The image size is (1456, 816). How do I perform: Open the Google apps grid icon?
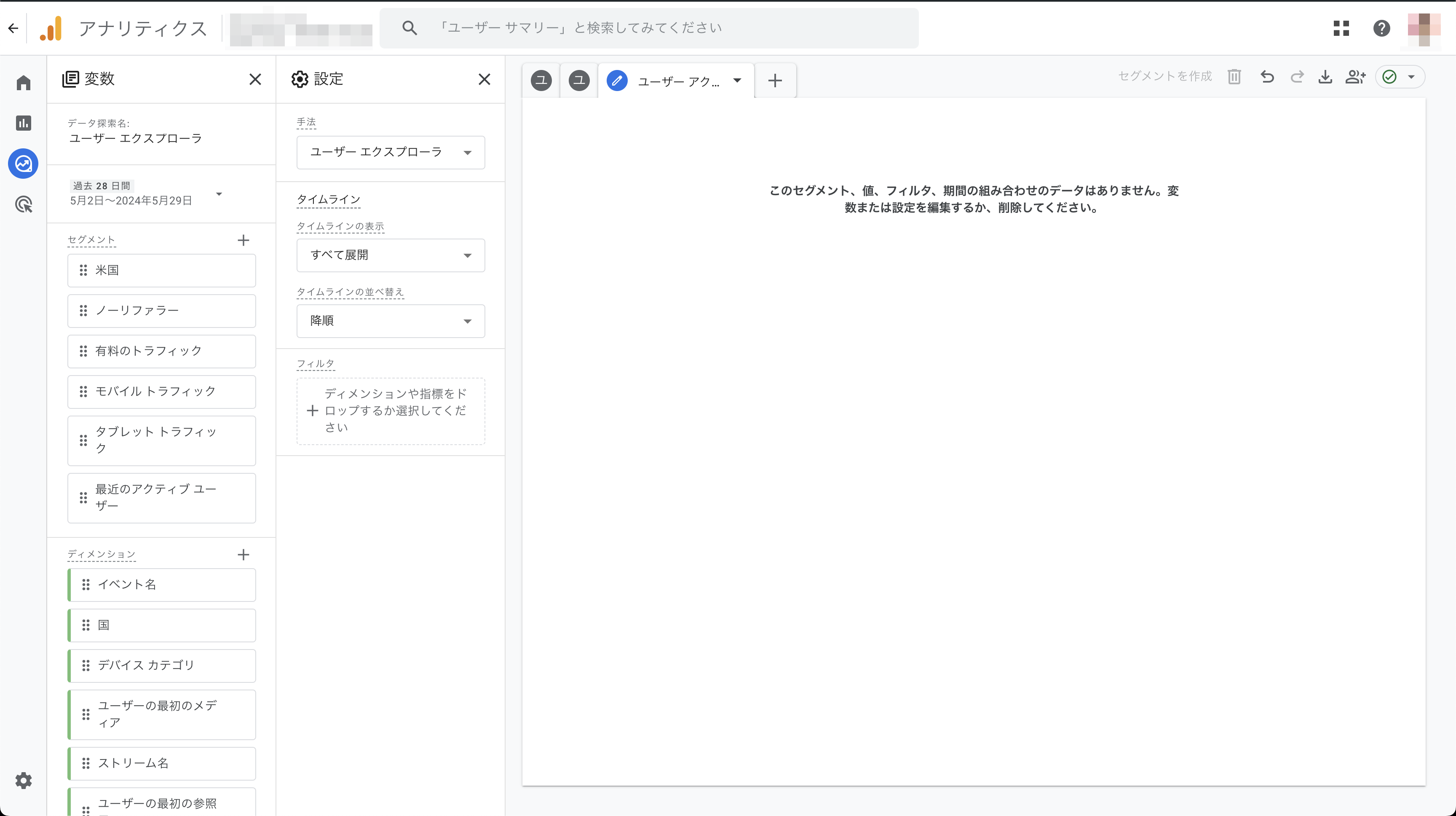1341,28
